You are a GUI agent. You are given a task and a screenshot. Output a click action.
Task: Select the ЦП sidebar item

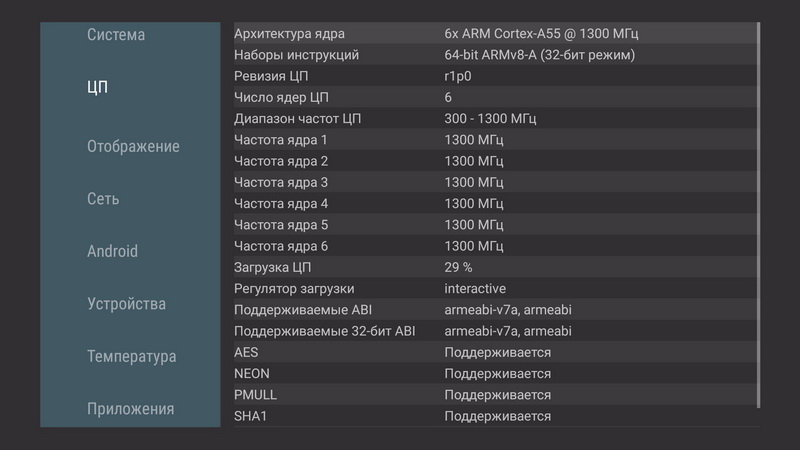point(98,87)
